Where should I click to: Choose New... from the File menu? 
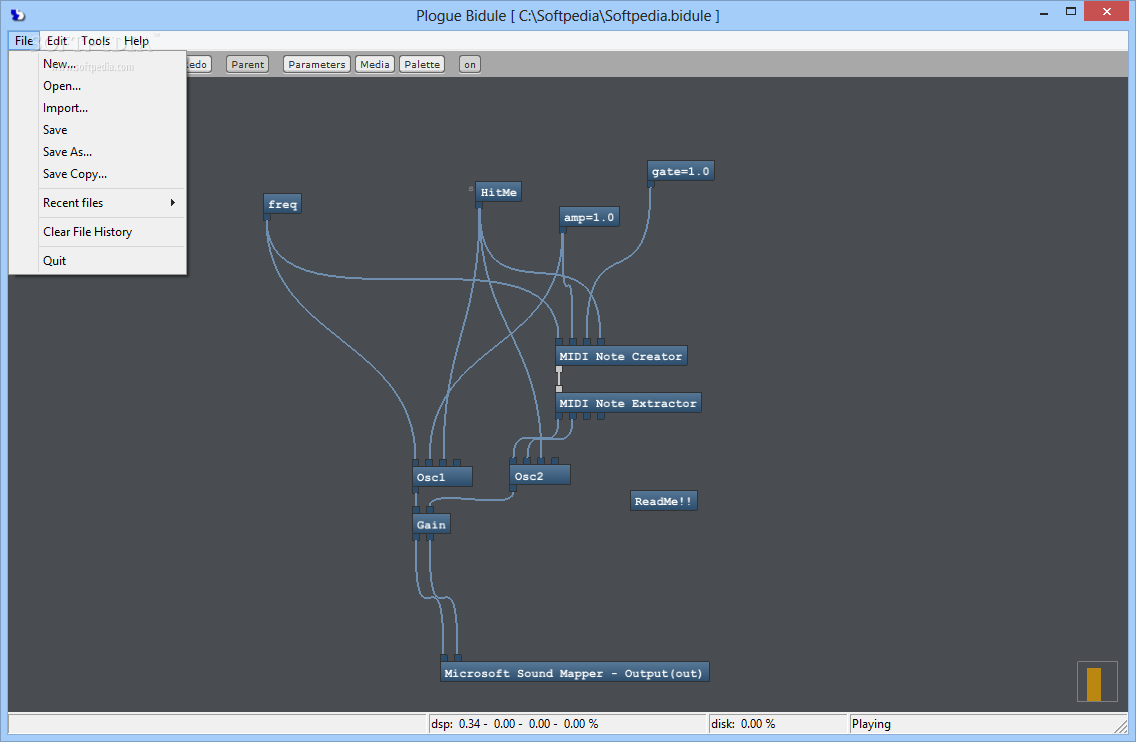coord(97,64)
